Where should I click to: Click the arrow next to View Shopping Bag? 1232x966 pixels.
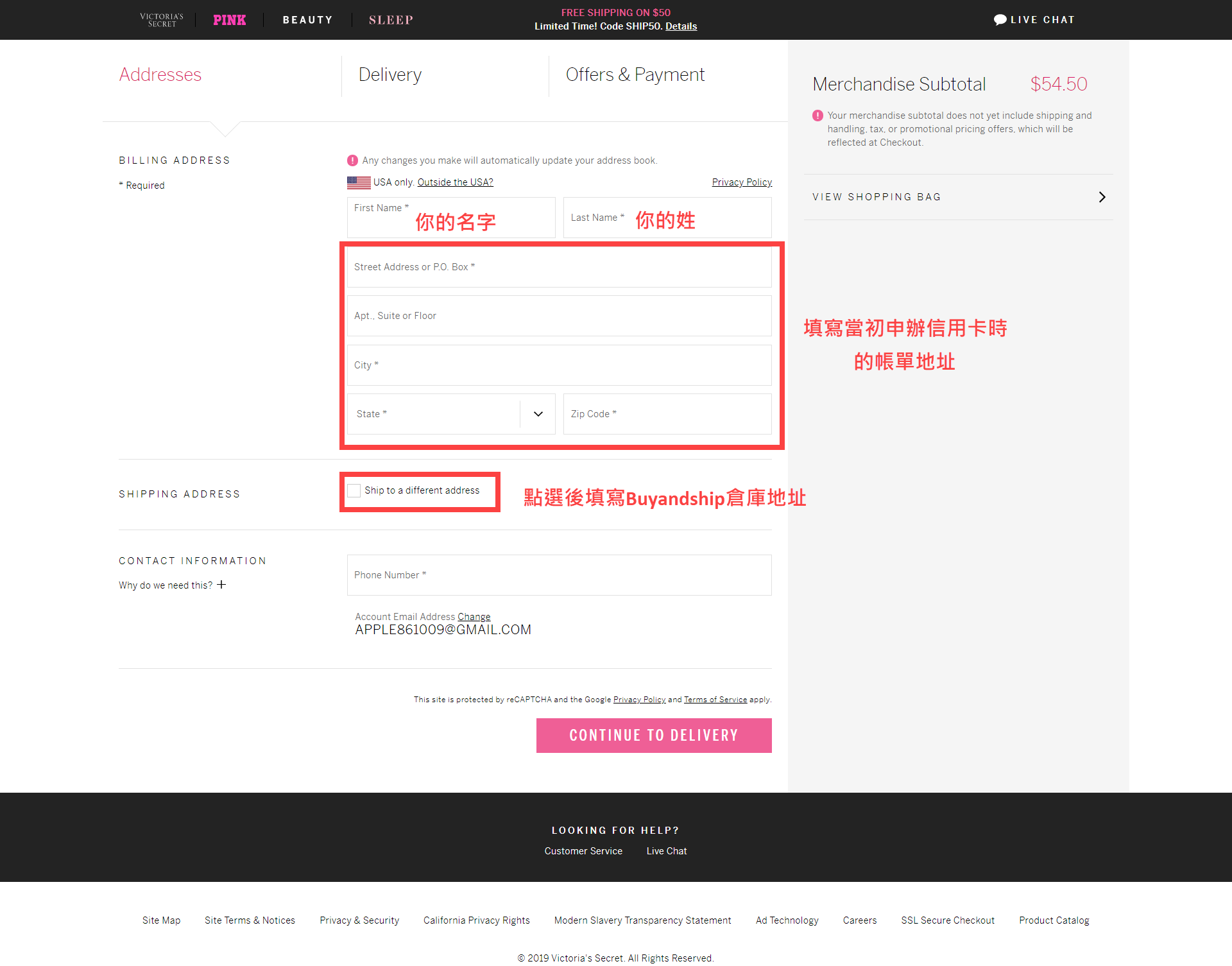click(x=1102, y=197)
